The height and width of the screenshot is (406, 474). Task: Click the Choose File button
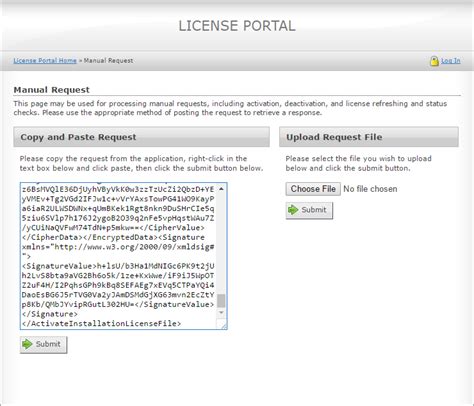(313, 189)
